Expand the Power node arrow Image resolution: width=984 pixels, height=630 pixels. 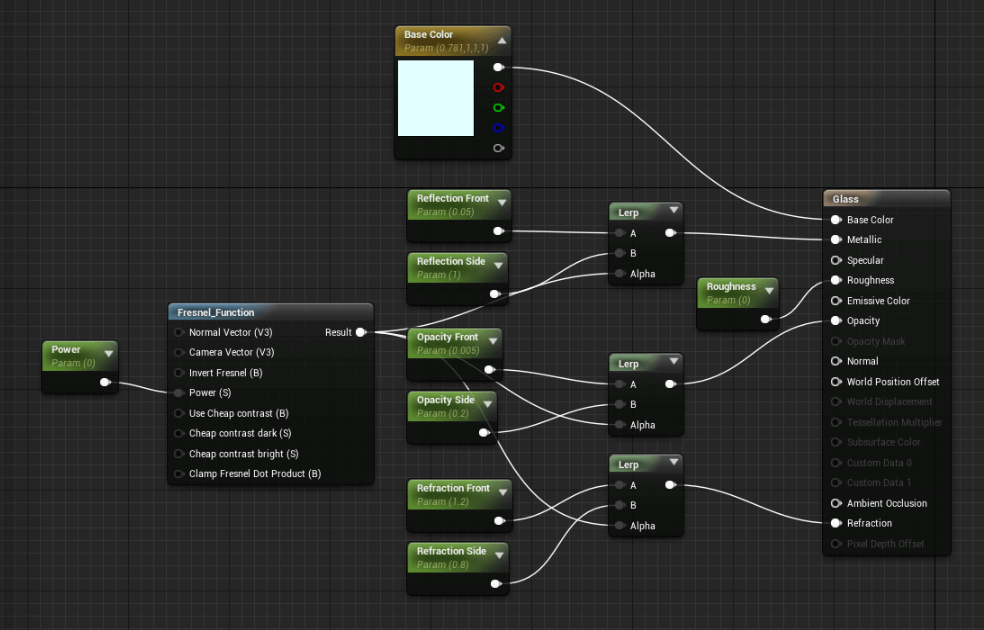(x=109, y=354)
